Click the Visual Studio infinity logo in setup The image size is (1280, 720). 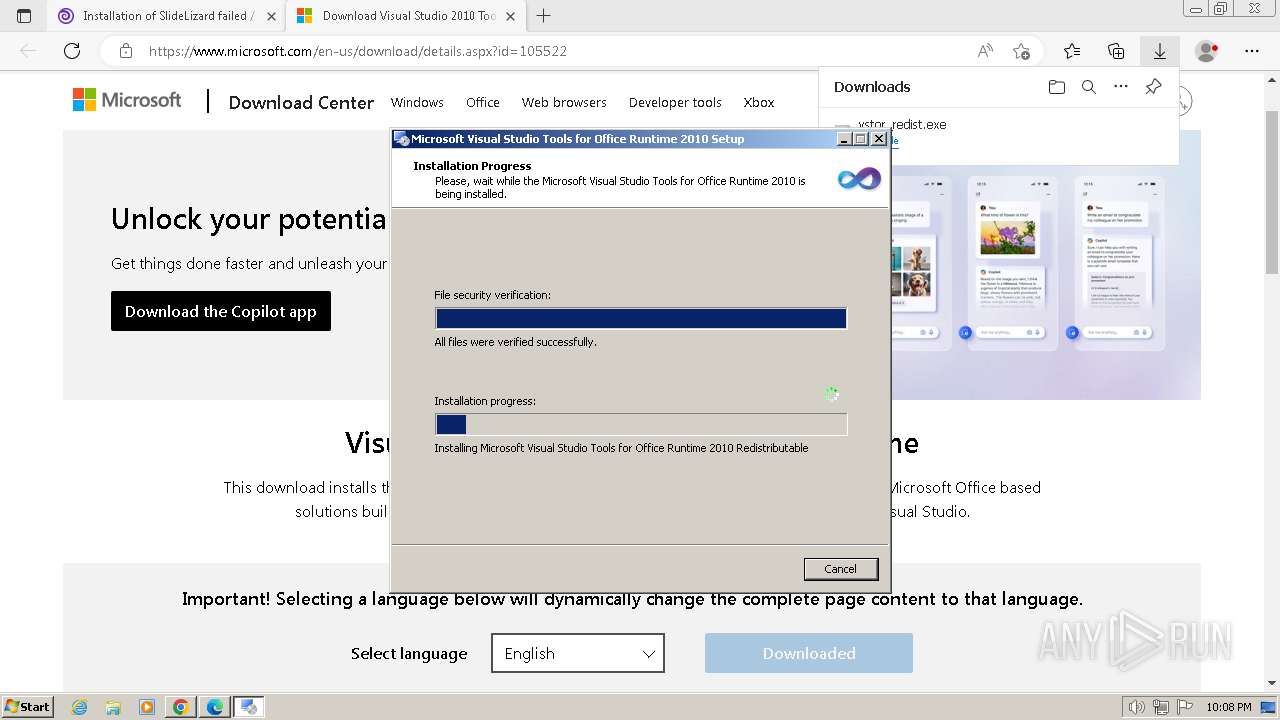click(x=859, y=179)
